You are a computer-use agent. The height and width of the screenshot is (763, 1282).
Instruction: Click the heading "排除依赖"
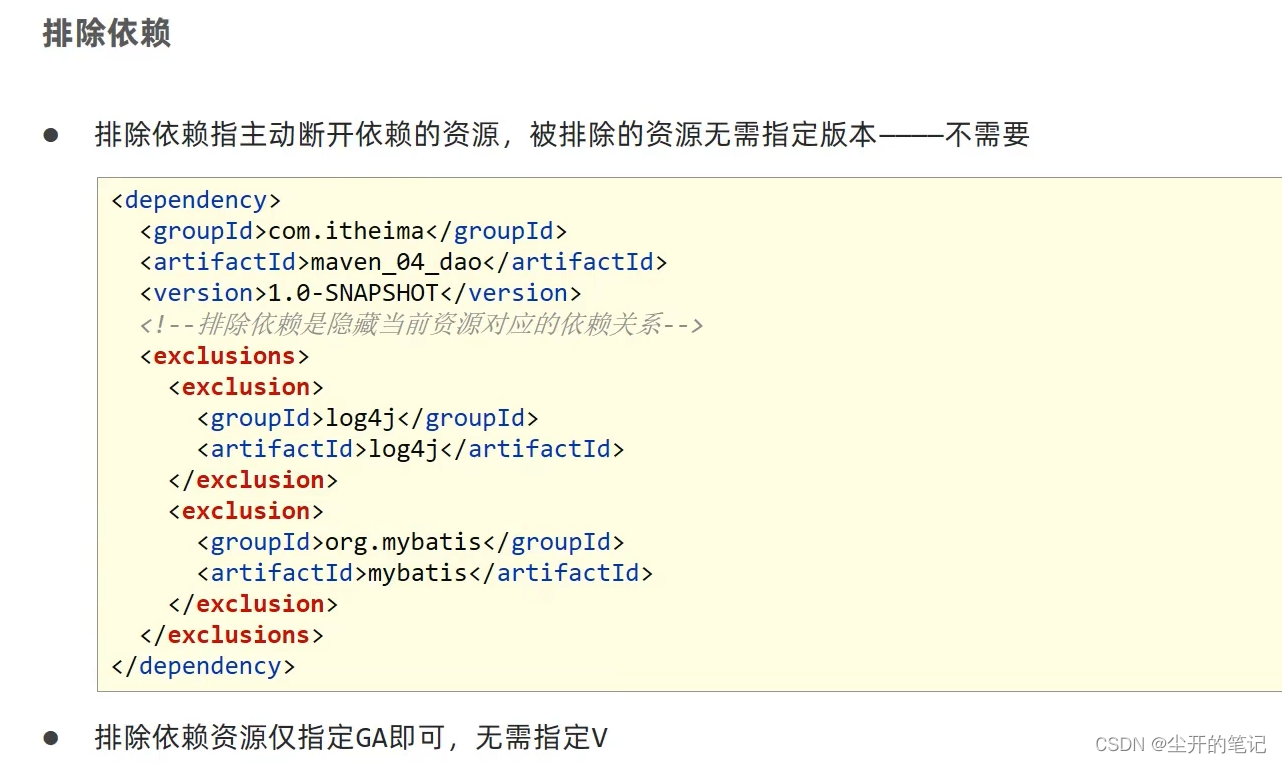point(107,32)
